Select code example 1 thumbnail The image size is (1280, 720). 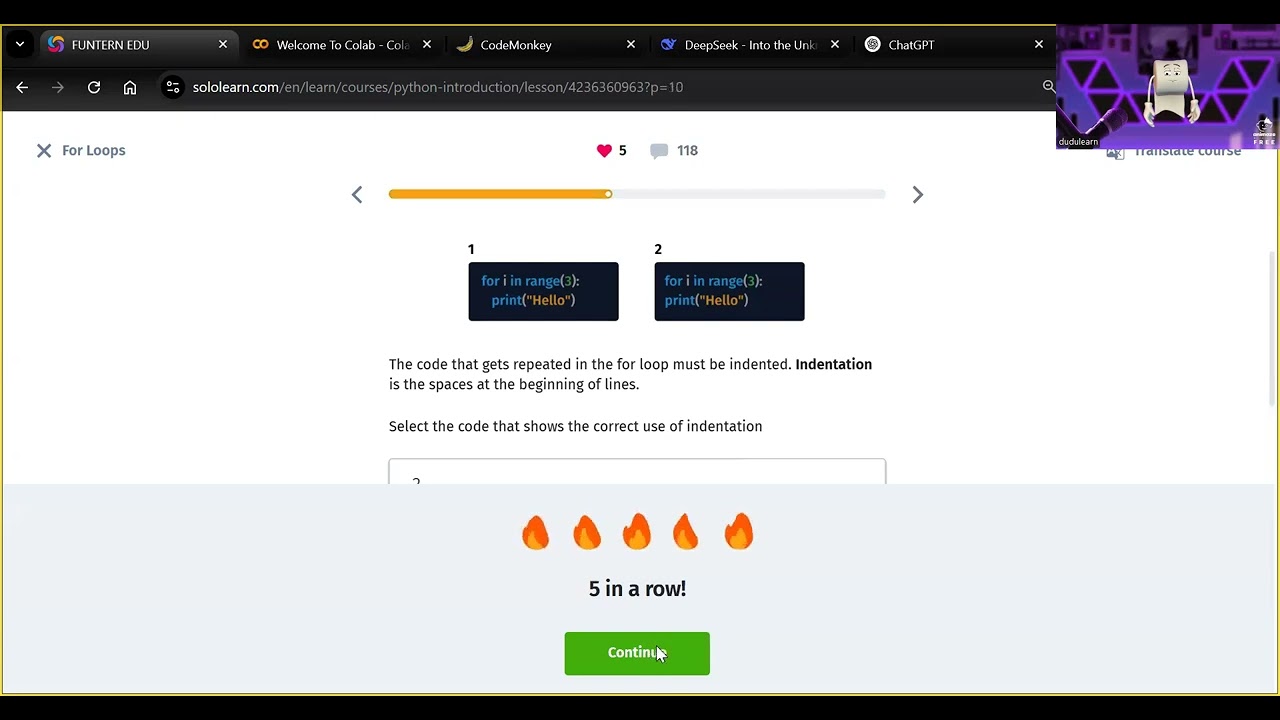pos(543,291)
